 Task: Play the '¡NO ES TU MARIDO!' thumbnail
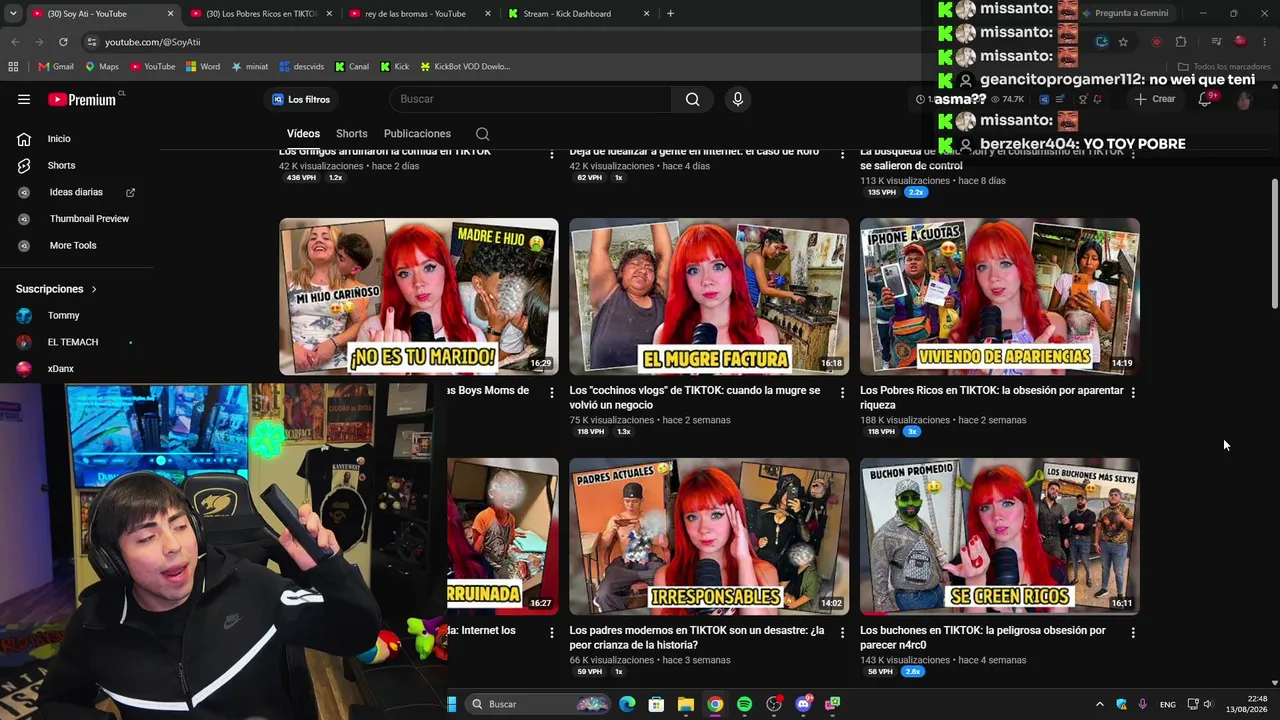419,296
